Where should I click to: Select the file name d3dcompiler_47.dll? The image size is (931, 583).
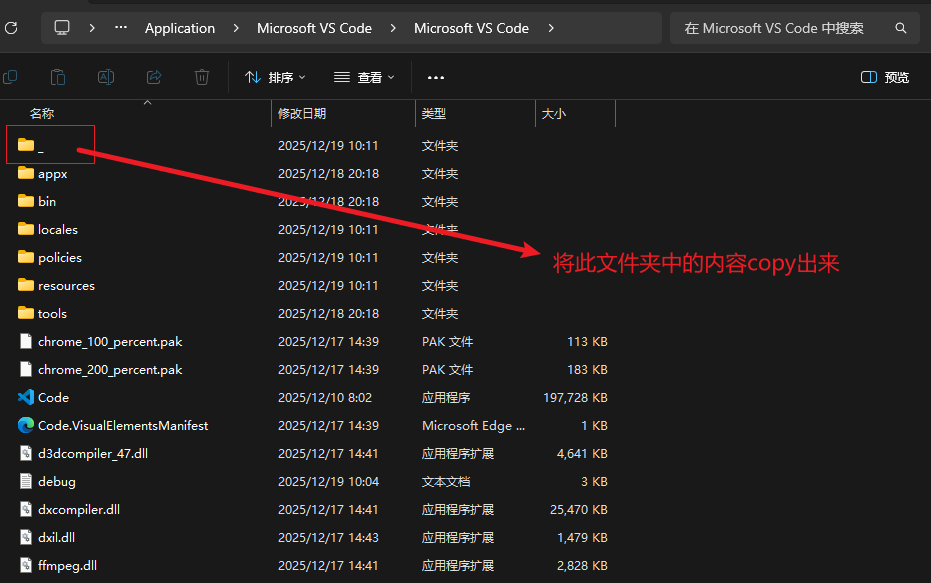[93, 454]
